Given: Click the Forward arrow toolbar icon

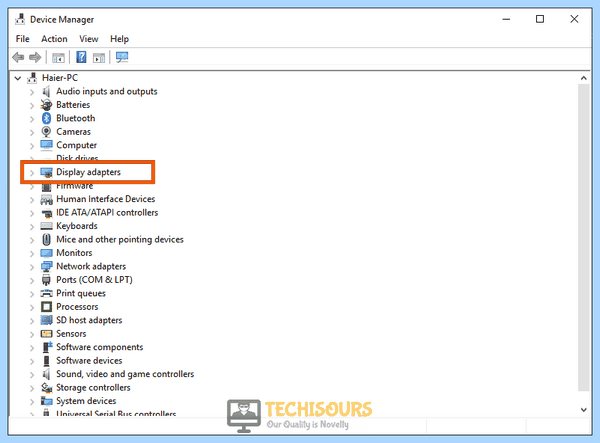Looking at the screenshot, I should pyautogui.click(x=35, y=57).
